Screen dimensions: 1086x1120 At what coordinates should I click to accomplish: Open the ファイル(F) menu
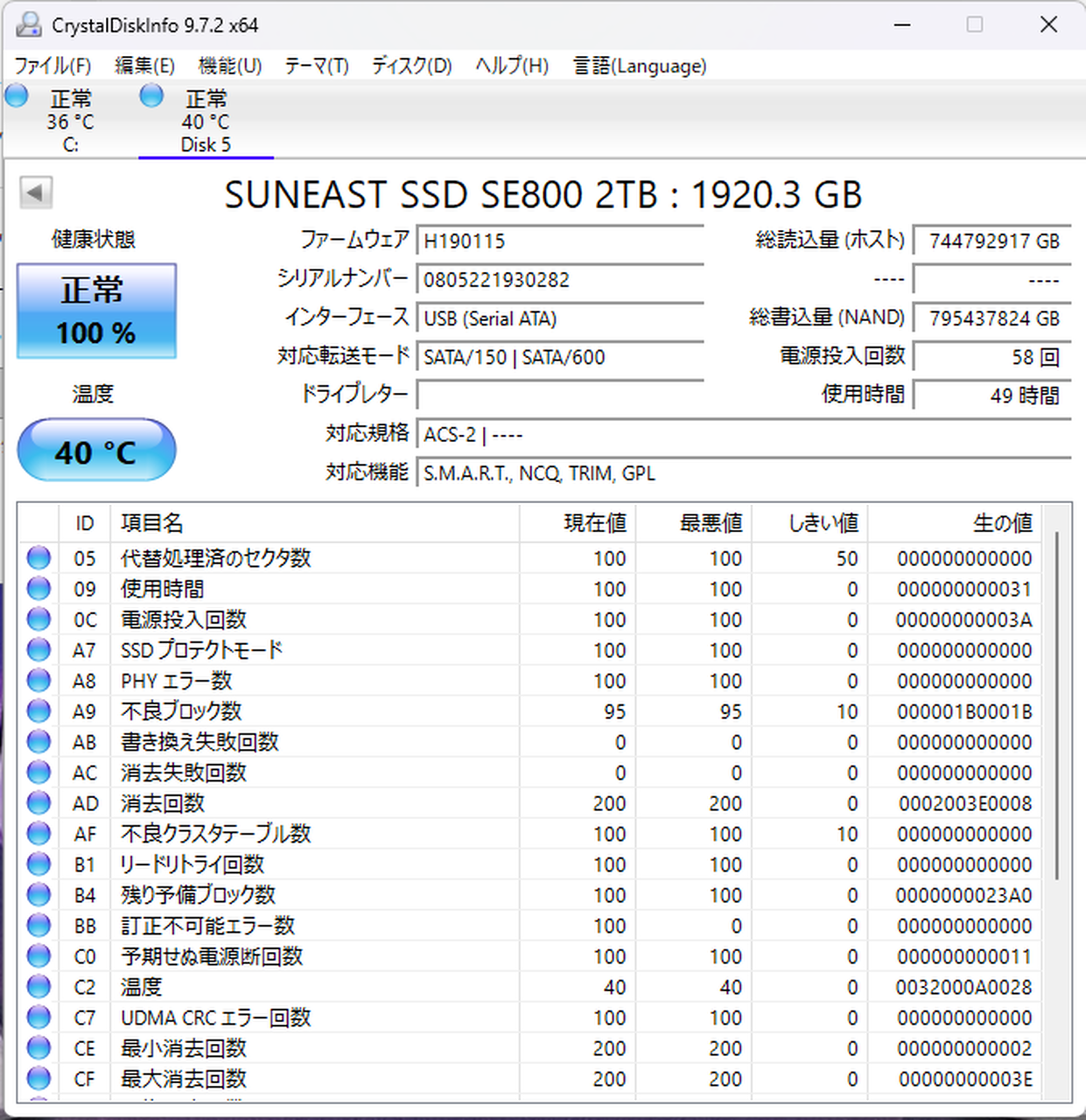click(53, 66)
